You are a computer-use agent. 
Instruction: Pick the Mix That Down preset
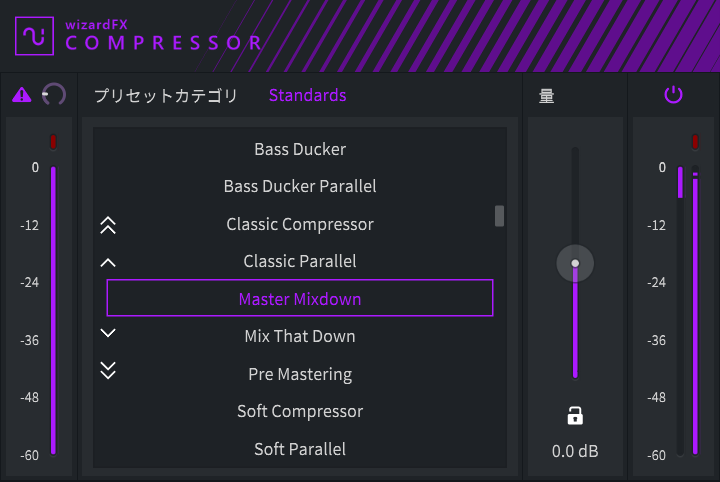click(300, 336)
